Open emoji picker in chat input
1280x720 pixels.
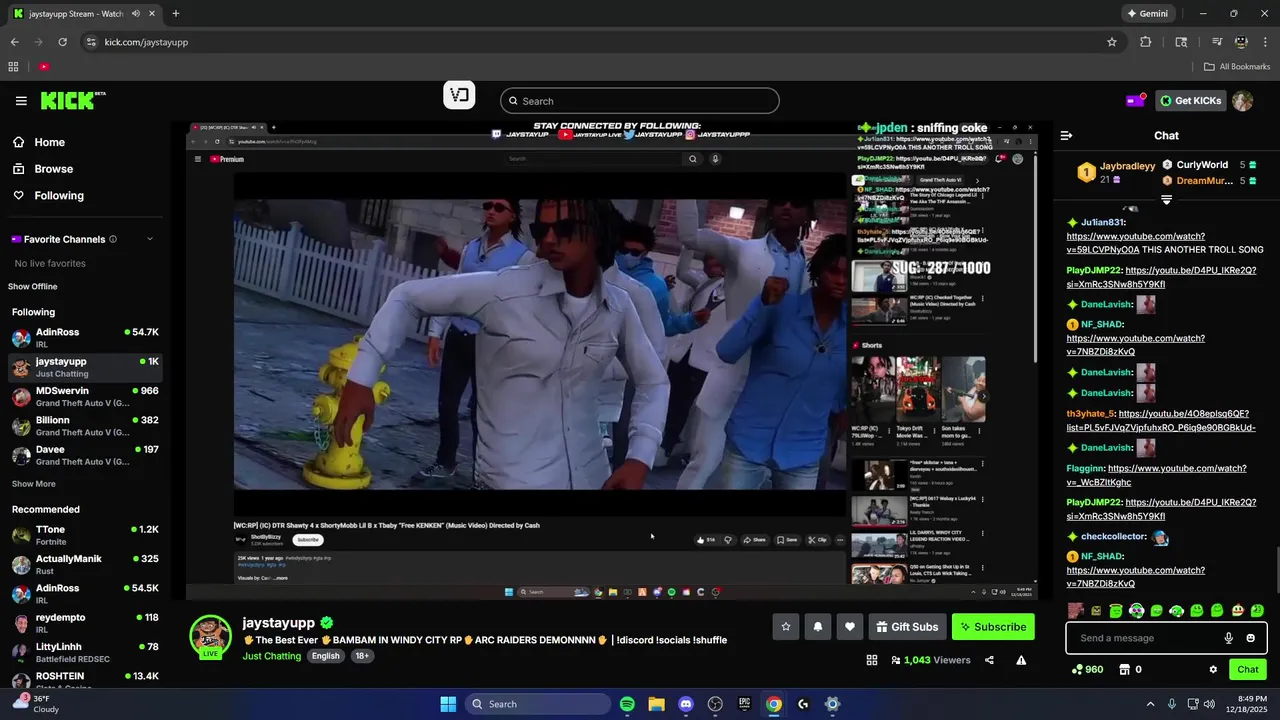1250,638
